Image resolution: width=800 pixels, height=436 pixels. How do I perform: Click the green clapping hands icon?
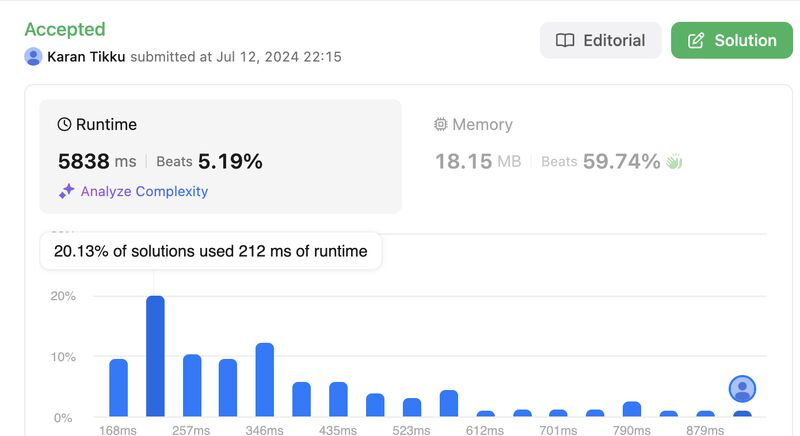674,162
